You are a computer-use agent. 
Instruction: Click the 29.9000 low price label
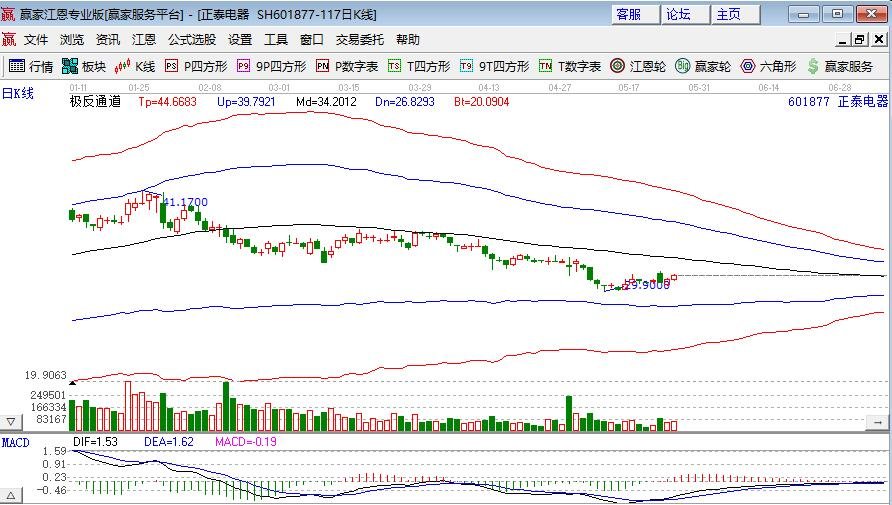646,285
